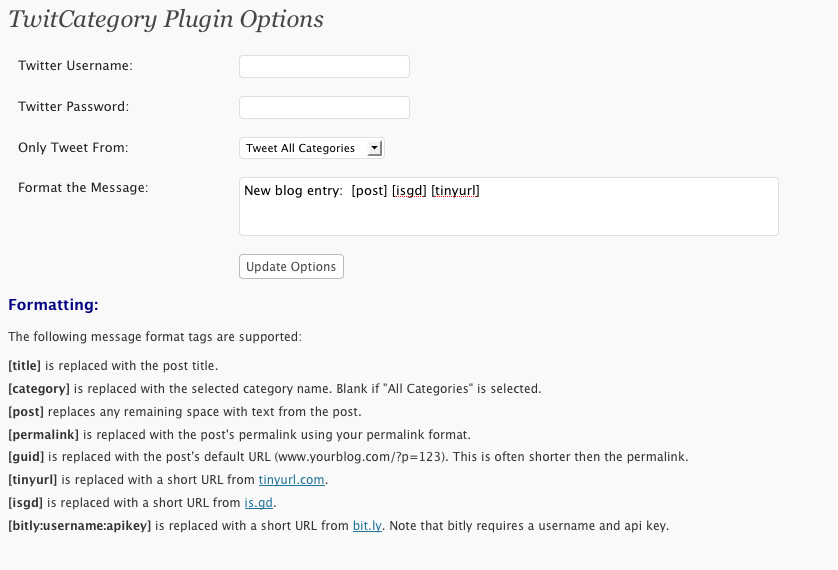Click the Update Options button
The height and width of the screenshot is (570, 838).
(x=291, y=267)
